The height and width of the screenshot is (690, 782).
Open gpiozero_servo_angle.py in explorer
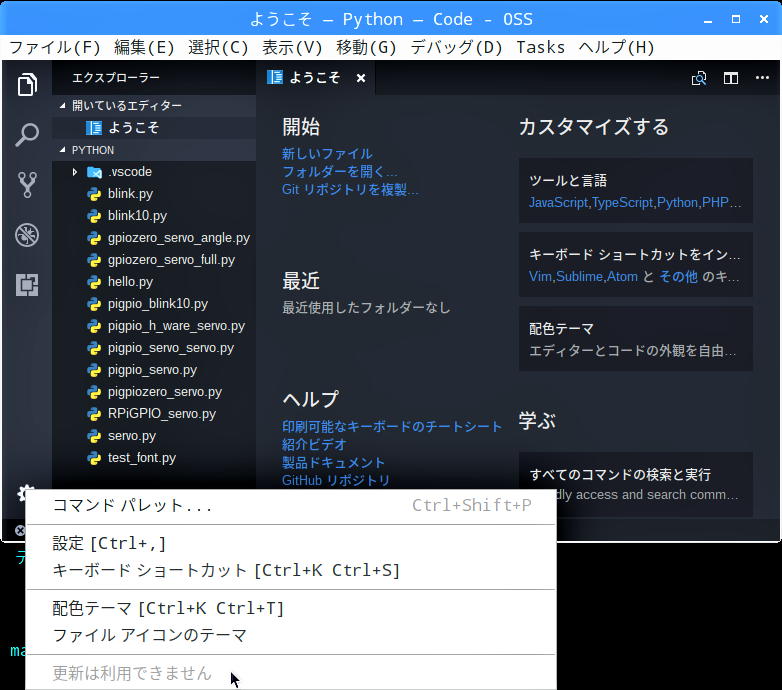point(154,238)
